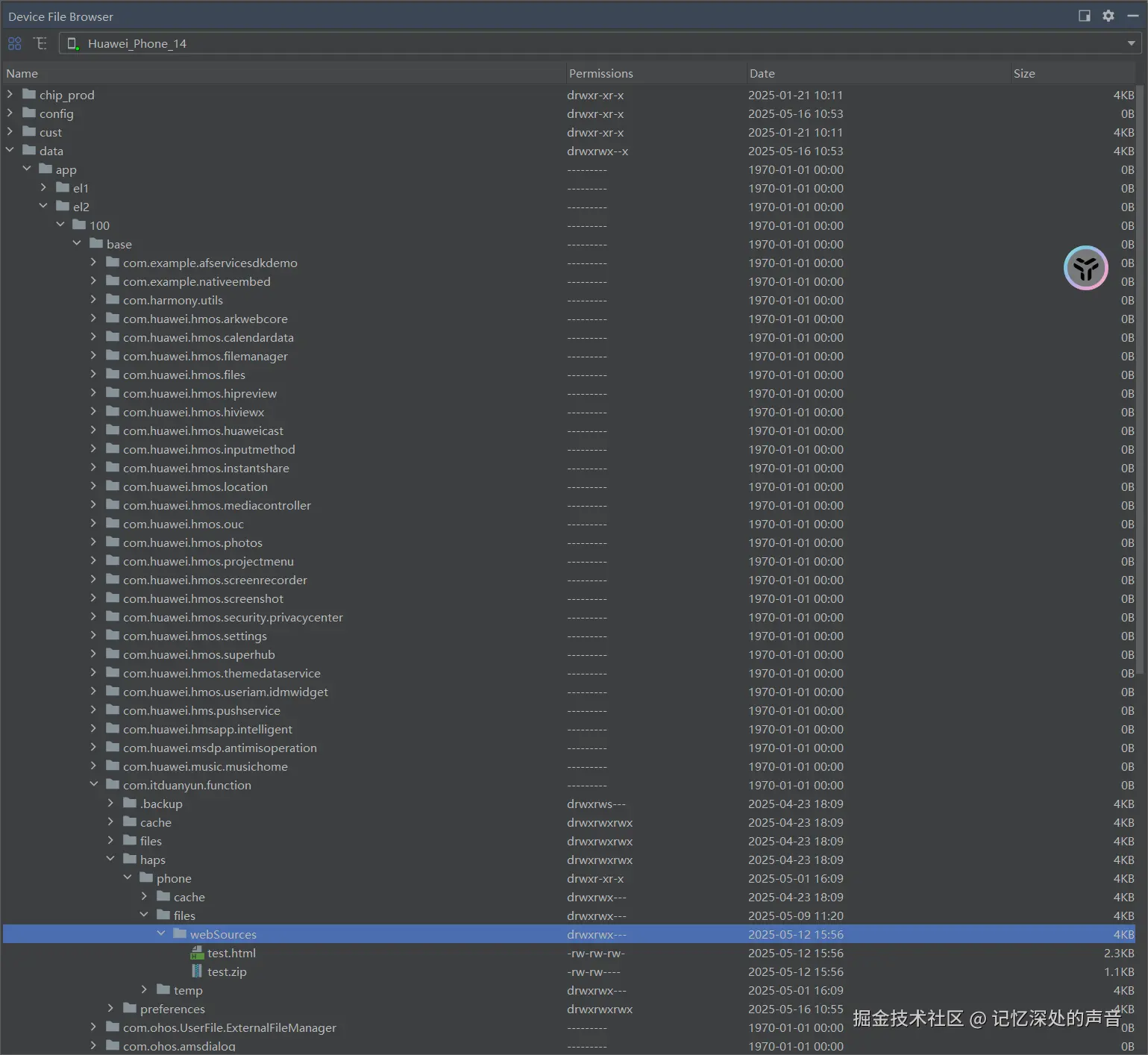The width and height of the screenshot is (1148, 1055).
Task: Select com.huawei.hmos.themedataservice row
Action: [x=569, y=673]
